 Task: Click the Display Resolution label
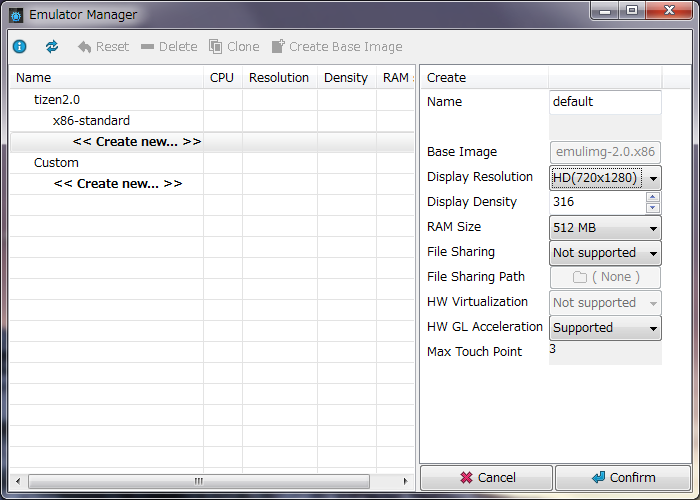pos(480,177)
